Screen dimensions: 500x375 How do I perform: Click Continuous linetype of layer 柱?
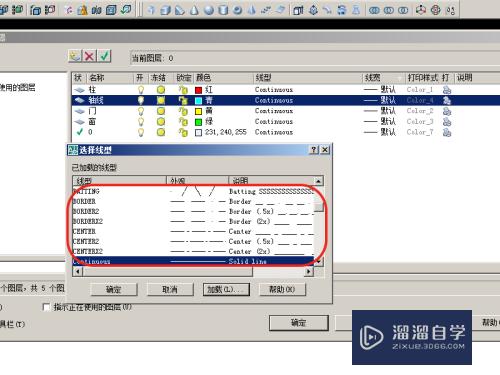point(274,90)
